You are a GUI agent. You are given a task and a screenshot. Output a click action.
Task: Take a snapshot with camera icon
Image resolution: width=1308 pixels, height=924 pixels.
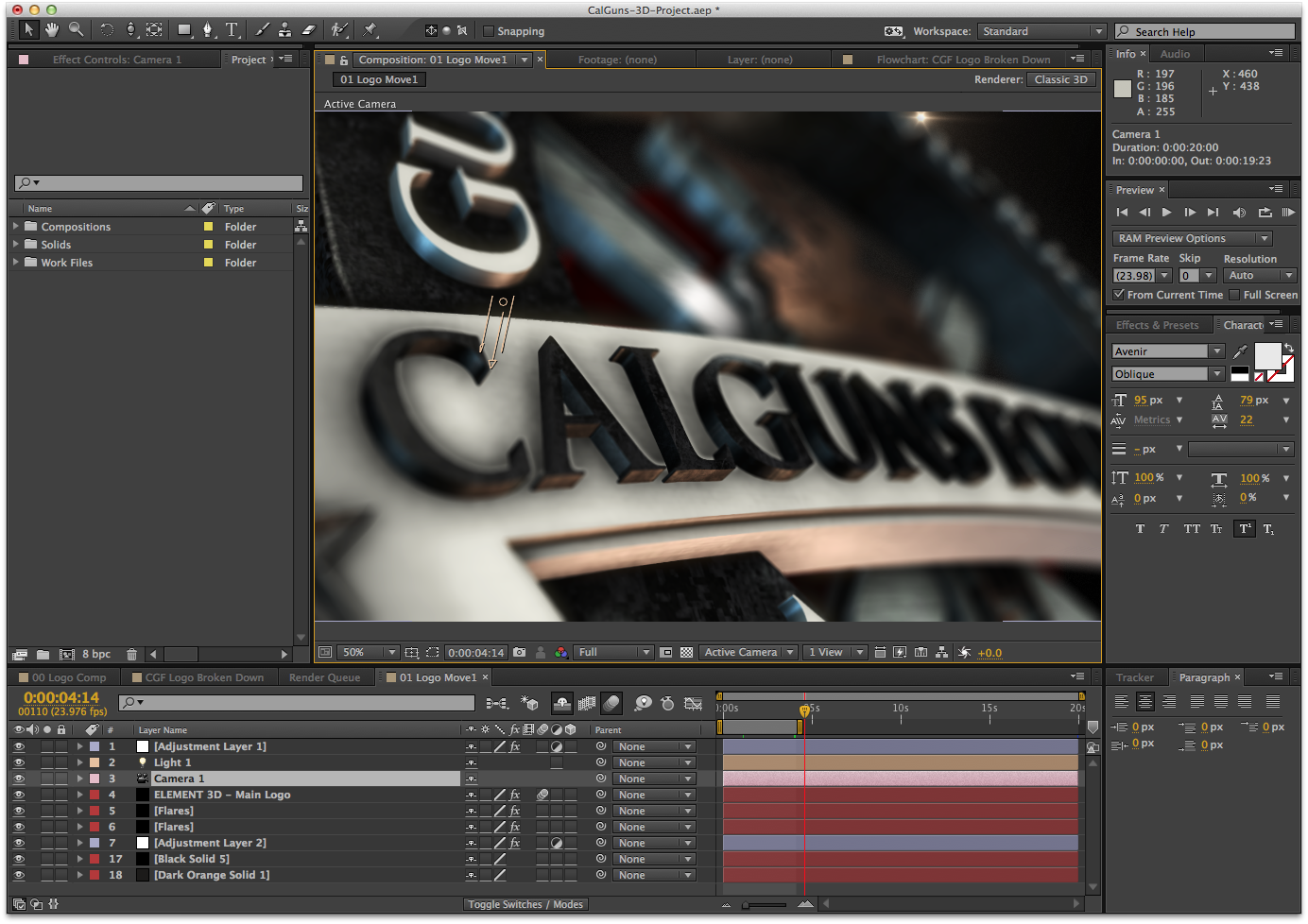point(519,653)
